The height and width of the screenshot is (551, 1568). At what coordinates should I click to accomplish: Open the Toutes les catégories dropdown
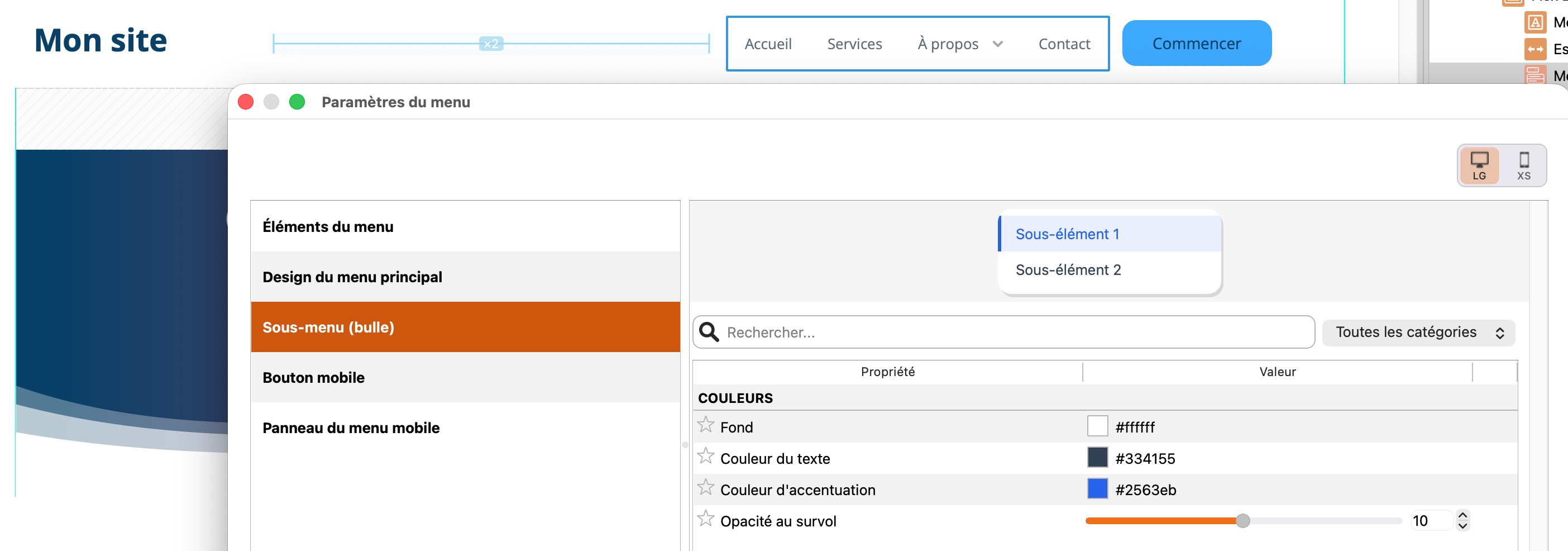pyautogui.click(x=1418, y=332)
